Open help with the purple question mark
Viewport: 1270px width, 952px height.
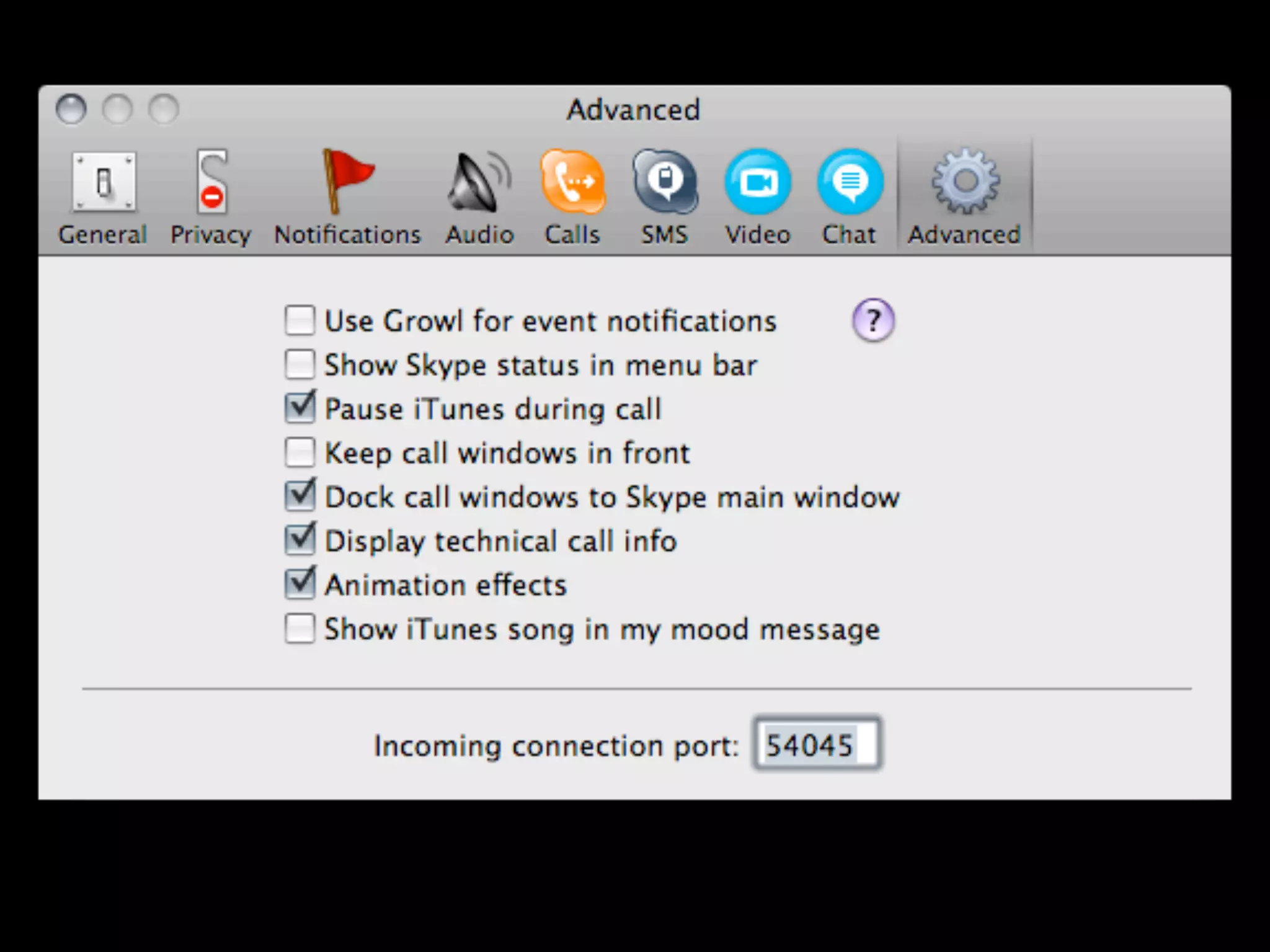873,320
